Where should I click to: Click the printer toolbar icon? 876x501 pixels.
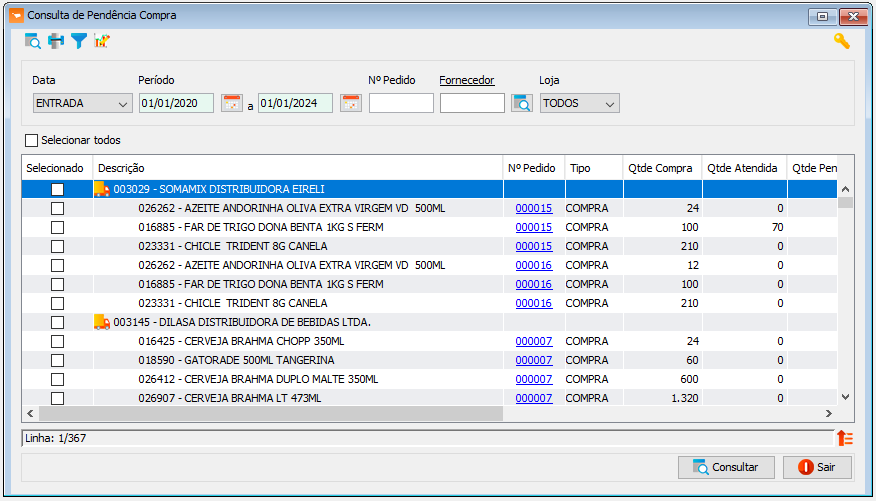click(56, 41)
